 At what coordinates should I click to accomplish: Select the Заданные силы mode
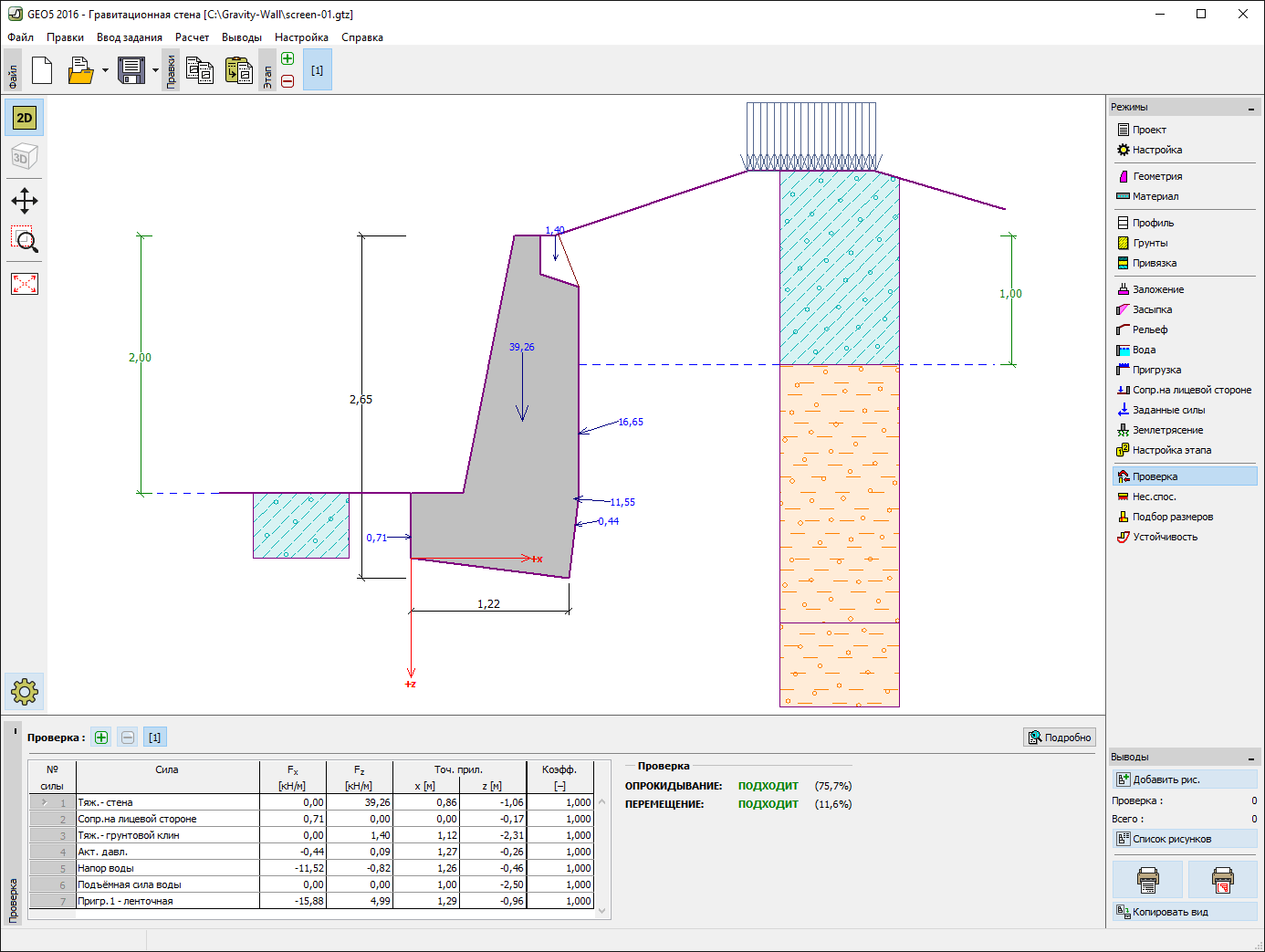click(x=1185, y=410)
